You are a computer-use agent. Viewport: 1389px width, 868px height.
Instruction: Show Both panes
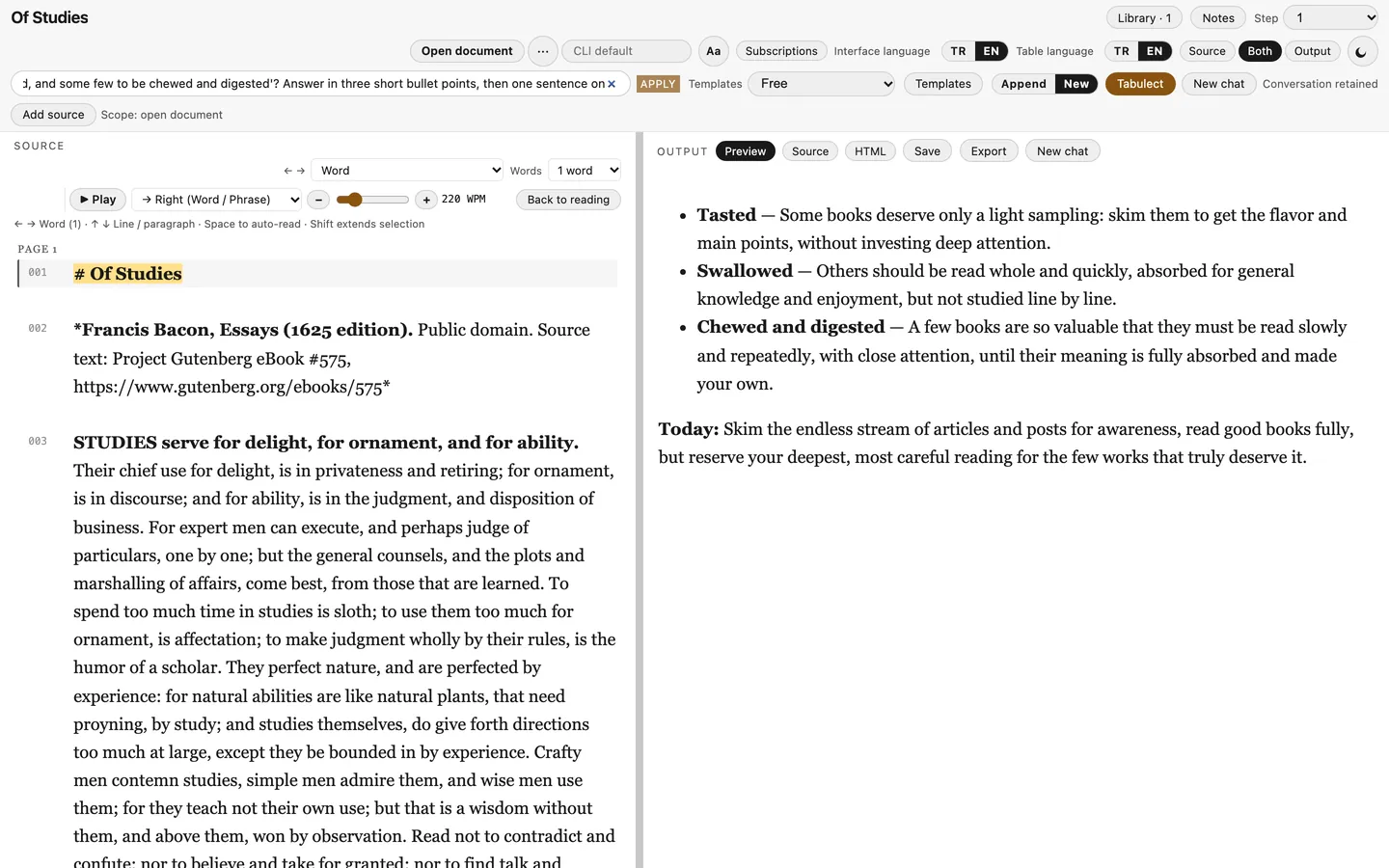pos(1260,51)
